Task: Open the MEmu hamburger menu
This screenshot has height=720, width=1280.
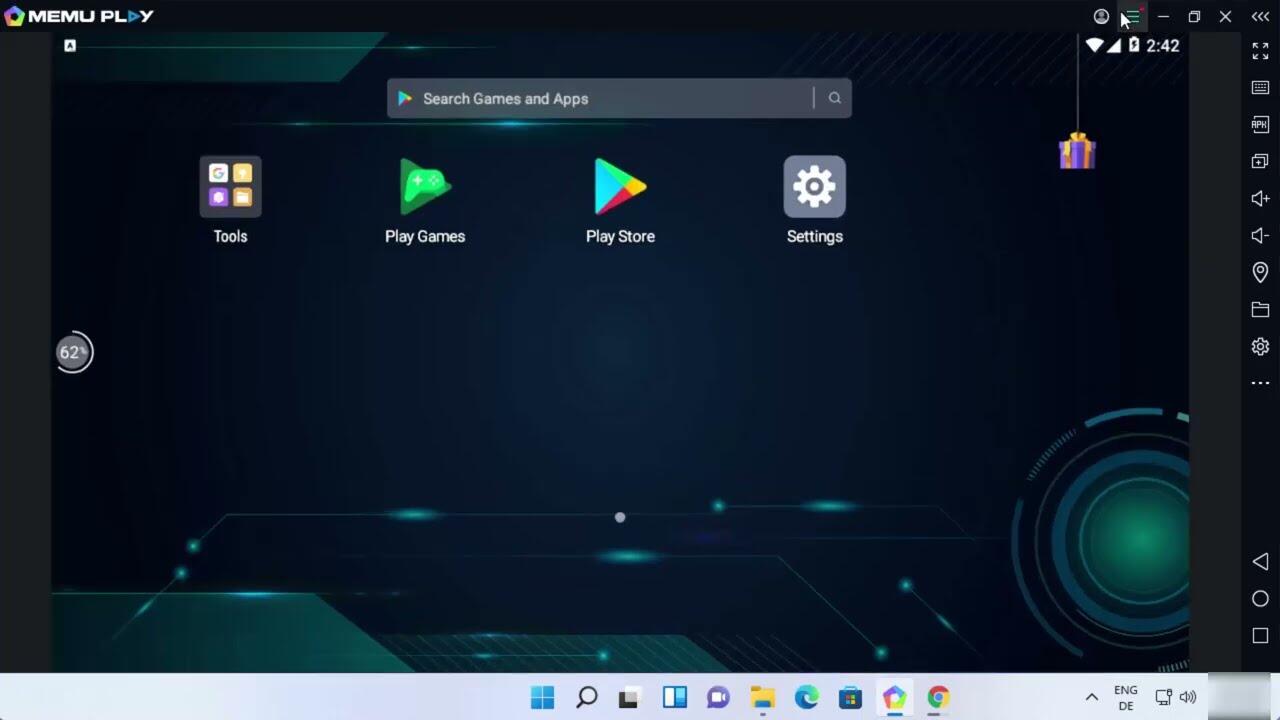Action: [x=1132, y=17]
